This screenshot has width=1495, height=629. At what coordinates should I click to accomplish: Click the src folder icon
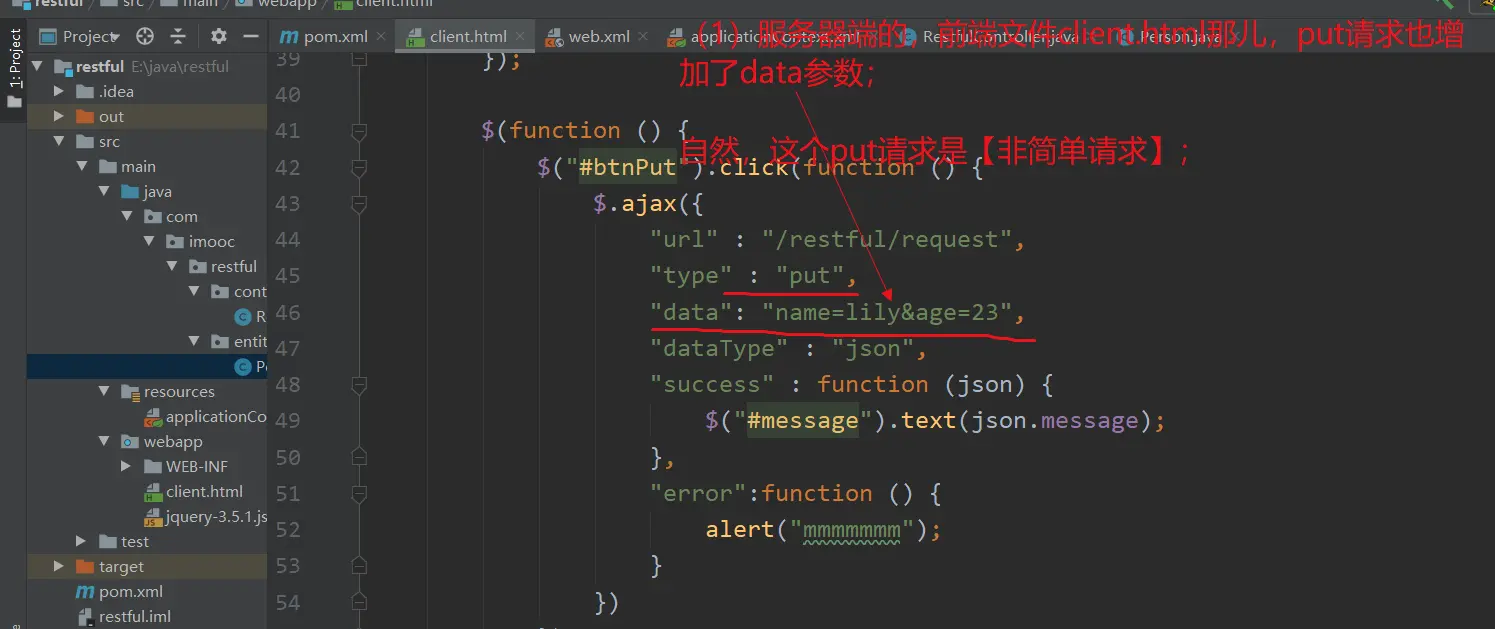(x=85, y=142)
